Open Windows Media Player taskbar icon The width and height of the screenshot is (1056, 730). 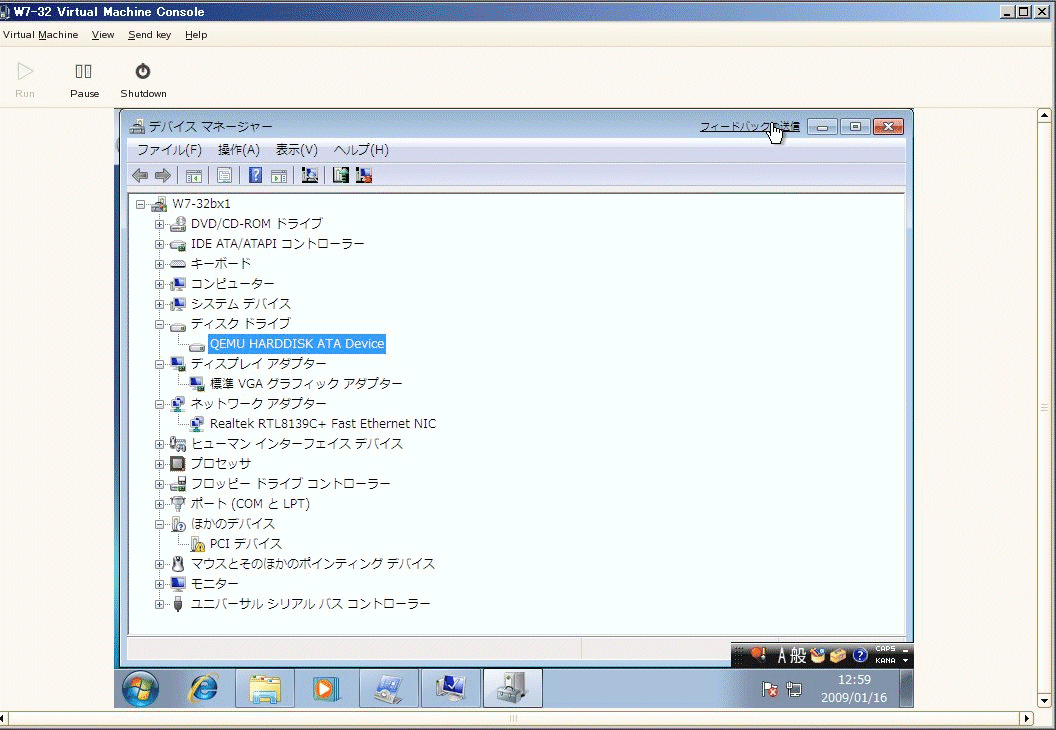click(326, 688)
